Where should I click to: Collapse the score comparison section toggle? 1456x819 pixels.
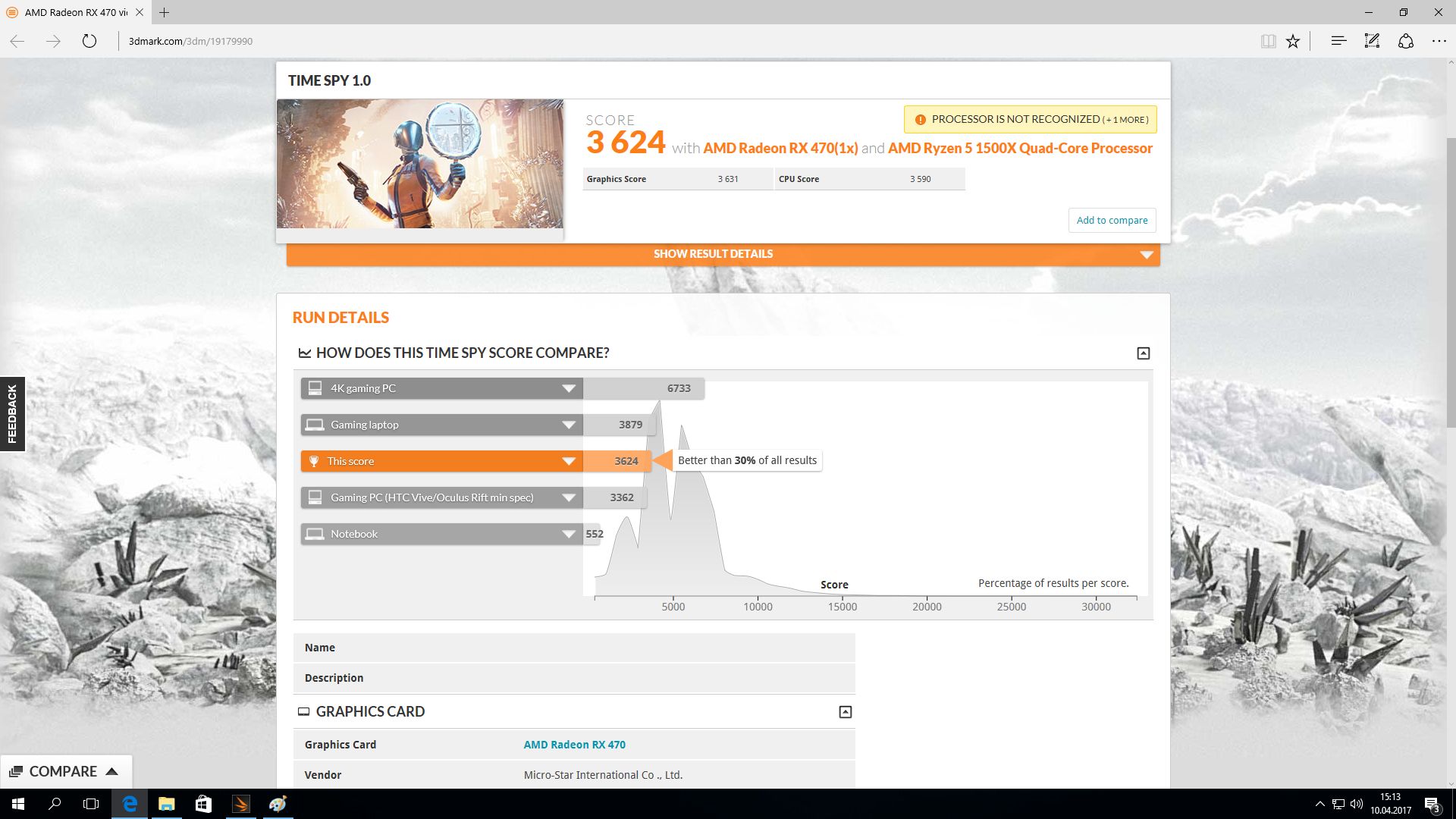[1143, 353]
